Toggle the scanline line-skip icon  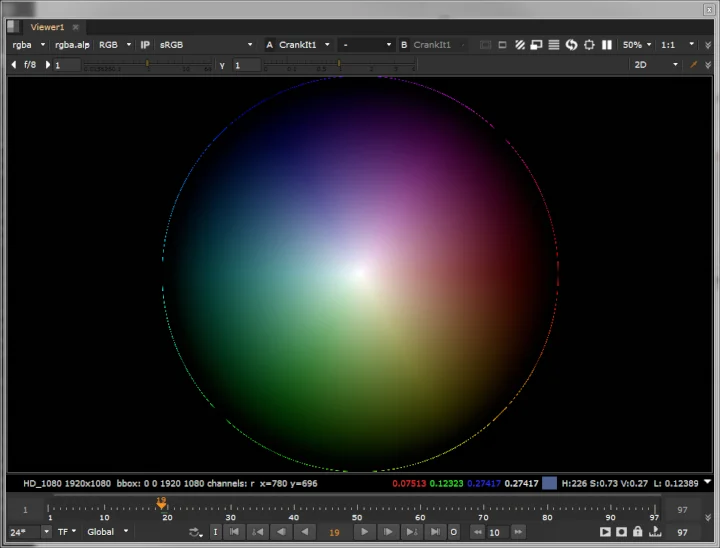tap(554, 45)
